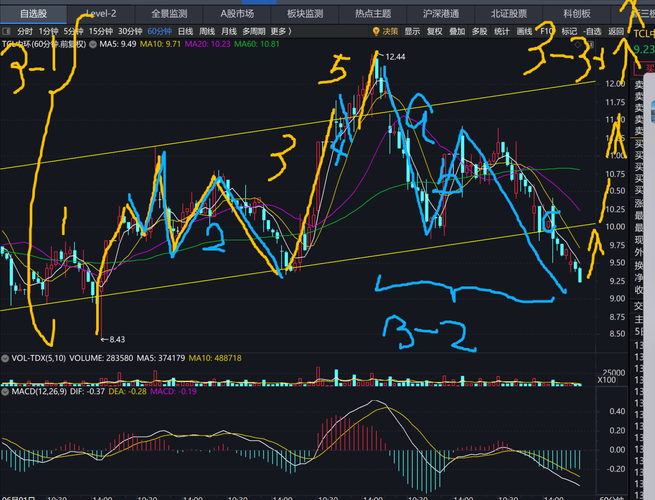Activate the 画线 drawing tool
The height and width of the screenshot is (500, 655).
[x=524, y=31]
